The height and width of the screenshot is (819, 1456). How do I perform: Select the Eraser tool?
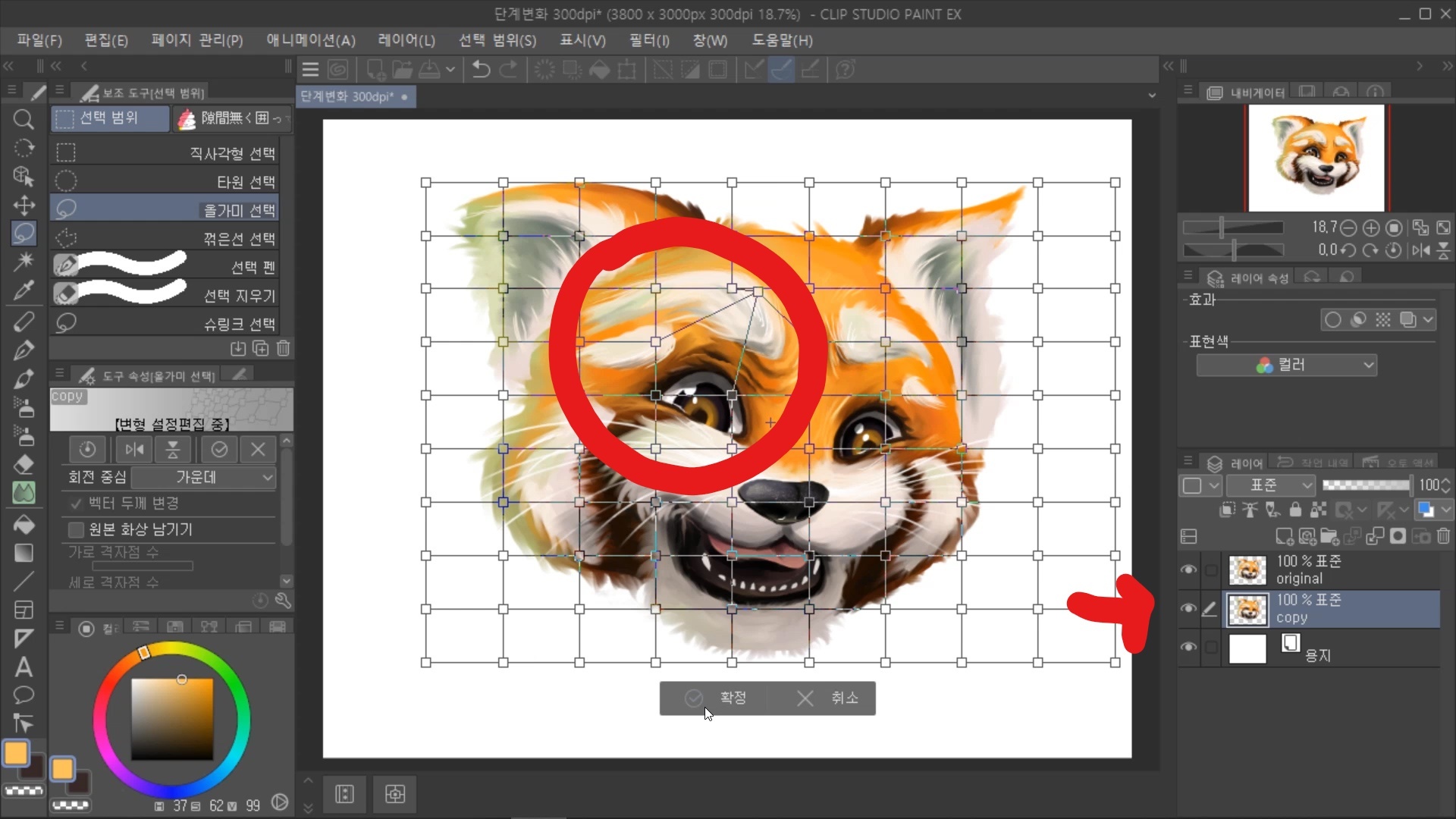(x=24, y=464)
